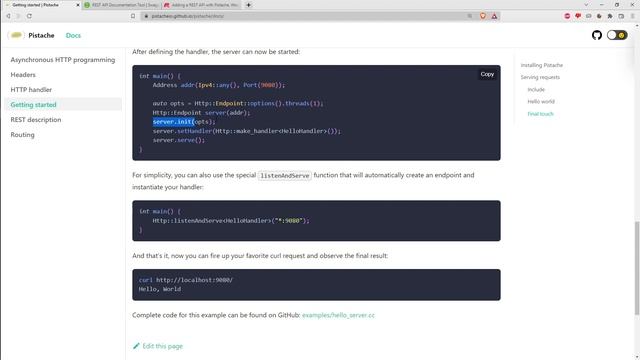Switch to the REST API Documentation Tool tab
Image resolution: width=640 pixels, height=360 pixels.
click(x=122, y=5)
